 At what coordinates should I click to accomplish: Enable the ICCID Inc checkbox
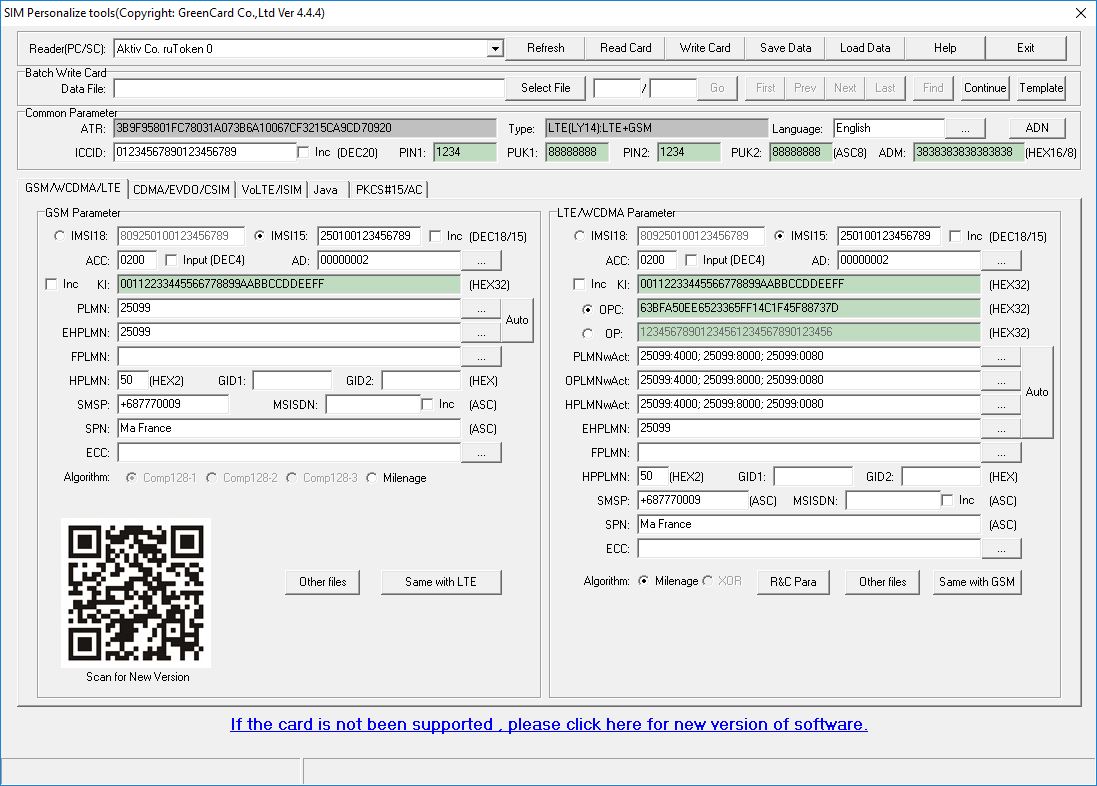(304, 152)
